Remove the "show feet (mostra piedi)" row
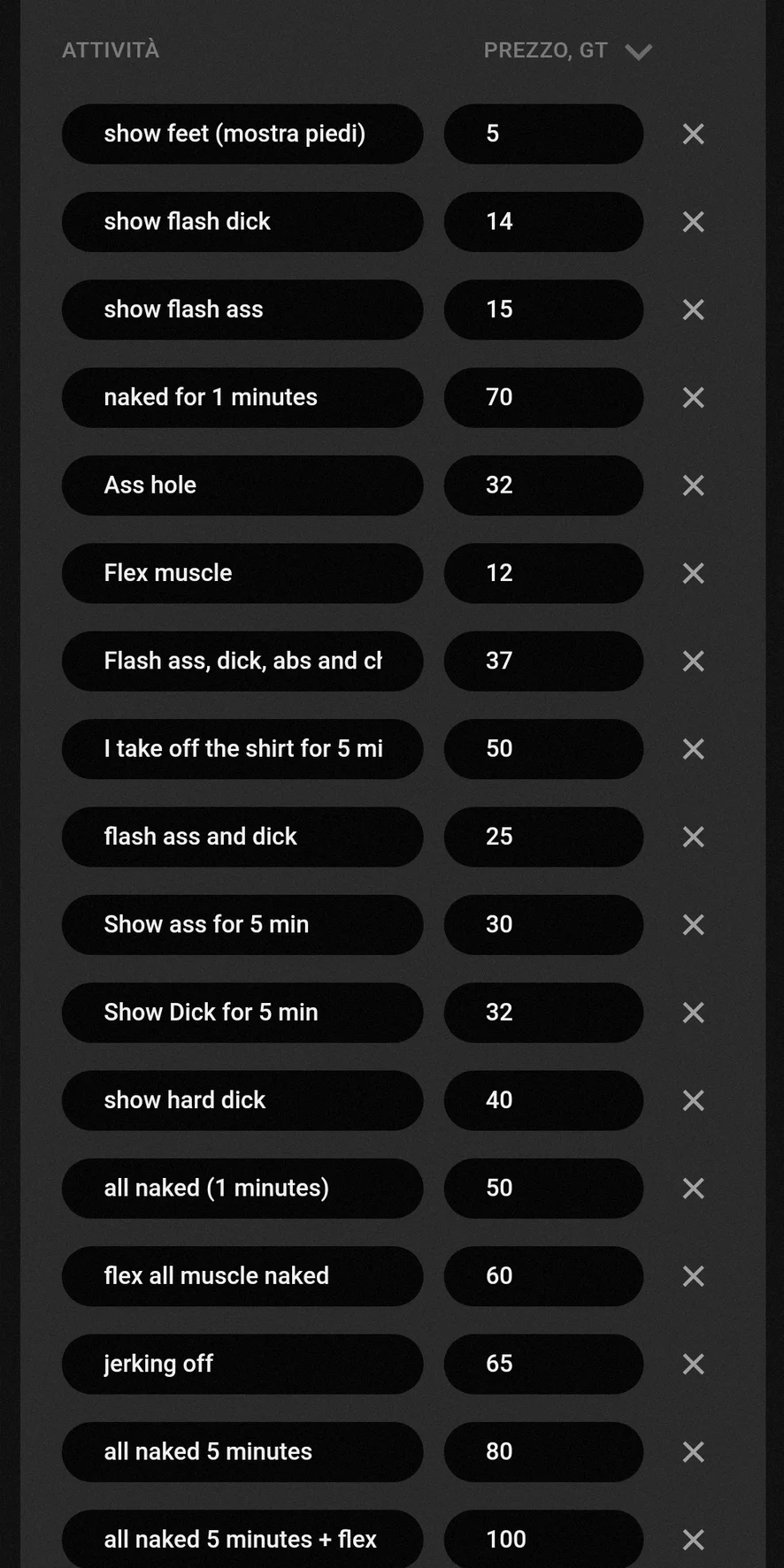Image resolution: width=784 pixels, height=1568 pixels. (x=693, y=134)
